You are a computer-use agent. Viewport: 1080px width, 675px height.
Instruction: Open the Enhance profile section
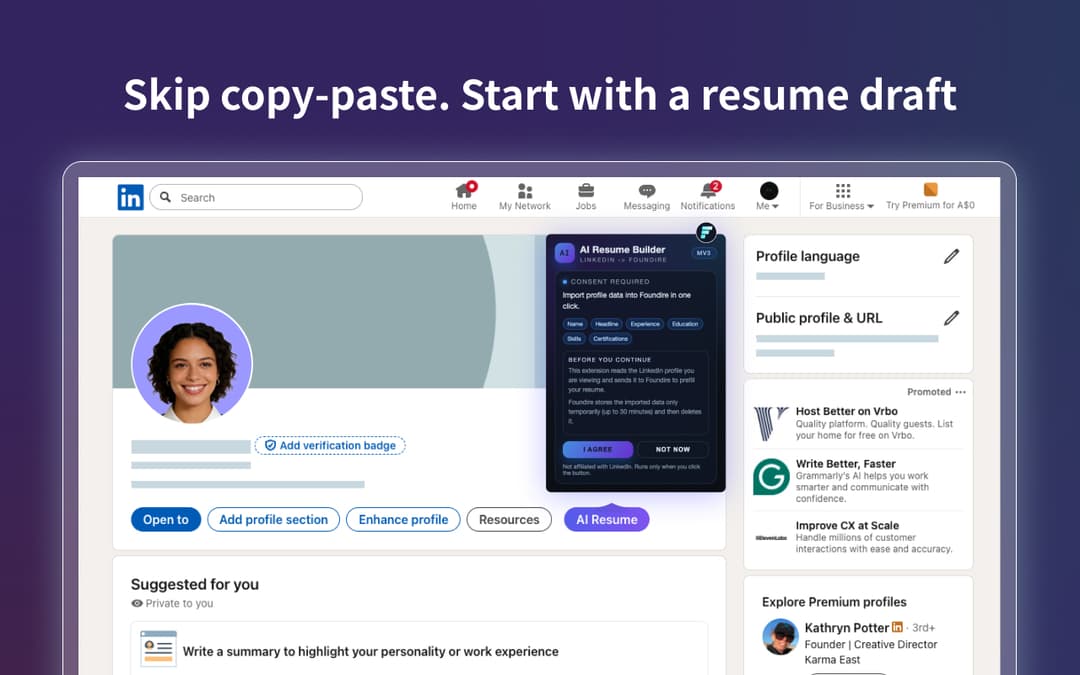(403, 519)
